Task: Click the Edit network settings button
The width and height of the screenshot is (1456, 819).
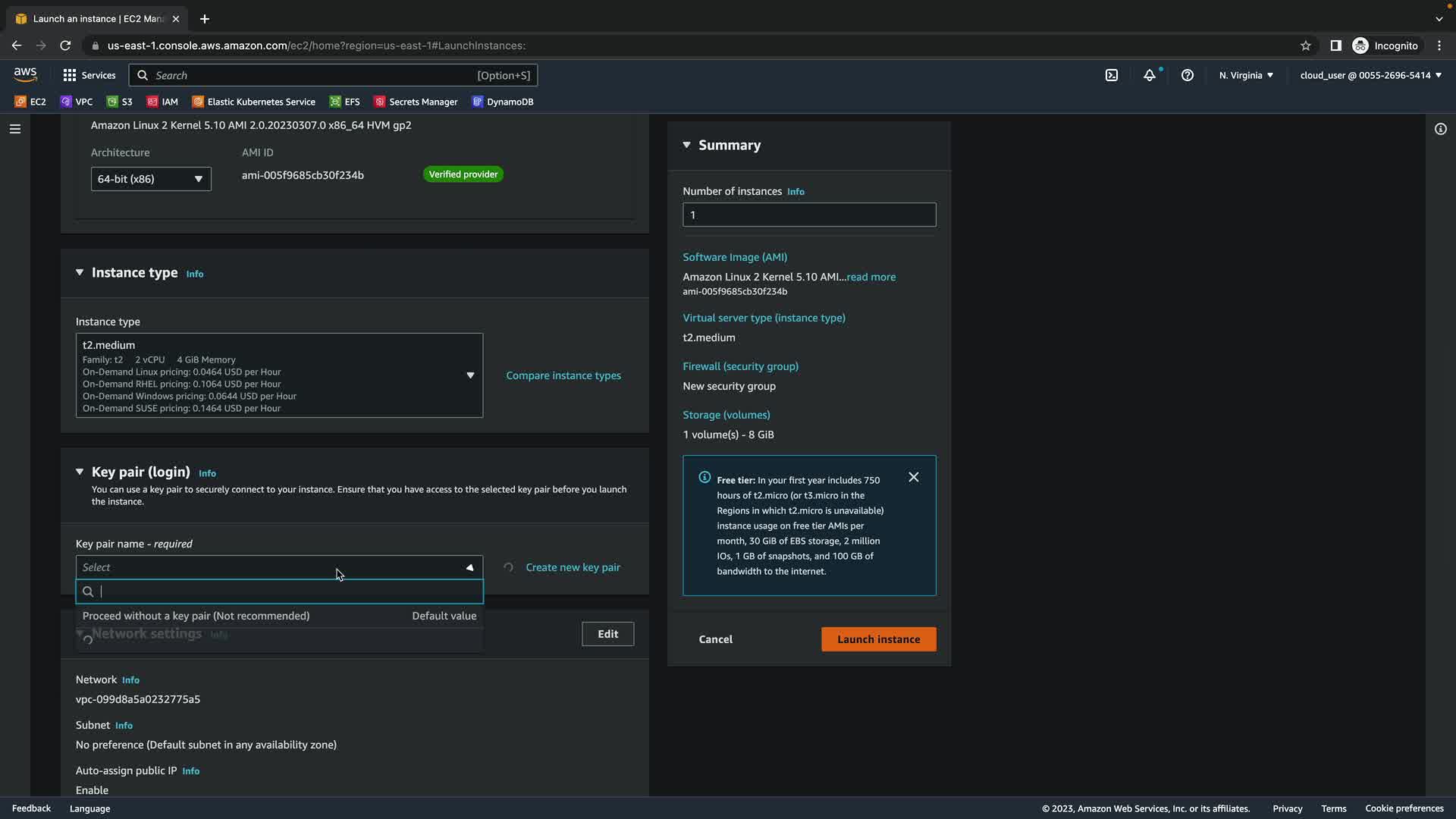Action: coord(607,634)
